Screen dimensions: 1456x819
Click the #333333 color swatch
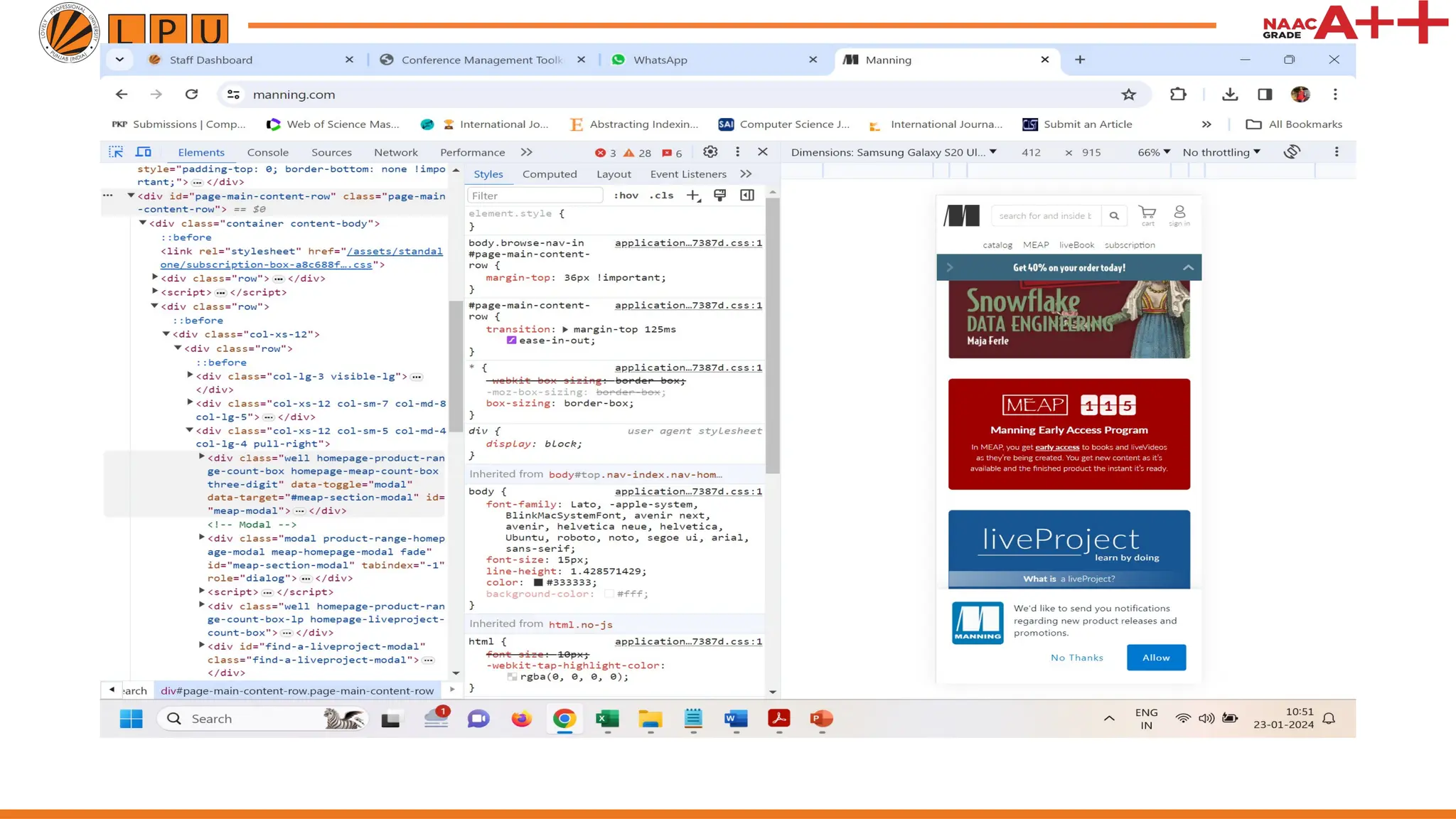point(538,583)
